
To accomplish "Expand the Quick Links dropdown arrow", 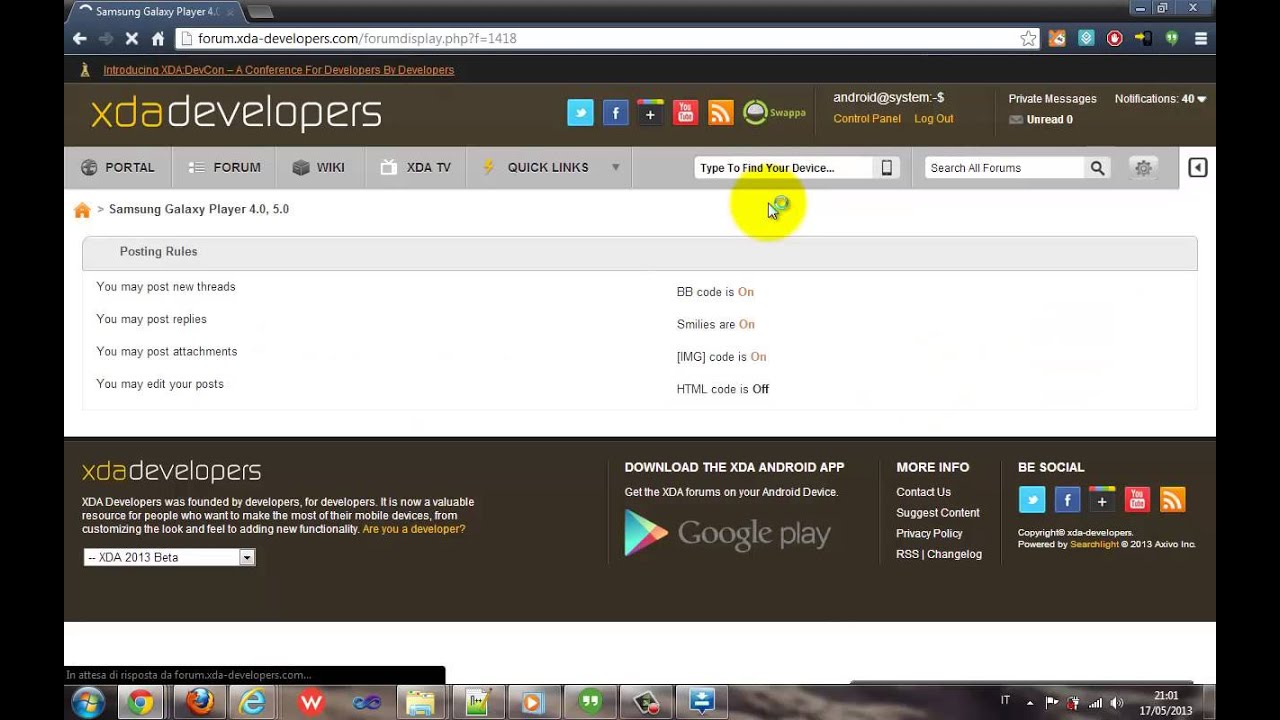I will coord(615,168).
